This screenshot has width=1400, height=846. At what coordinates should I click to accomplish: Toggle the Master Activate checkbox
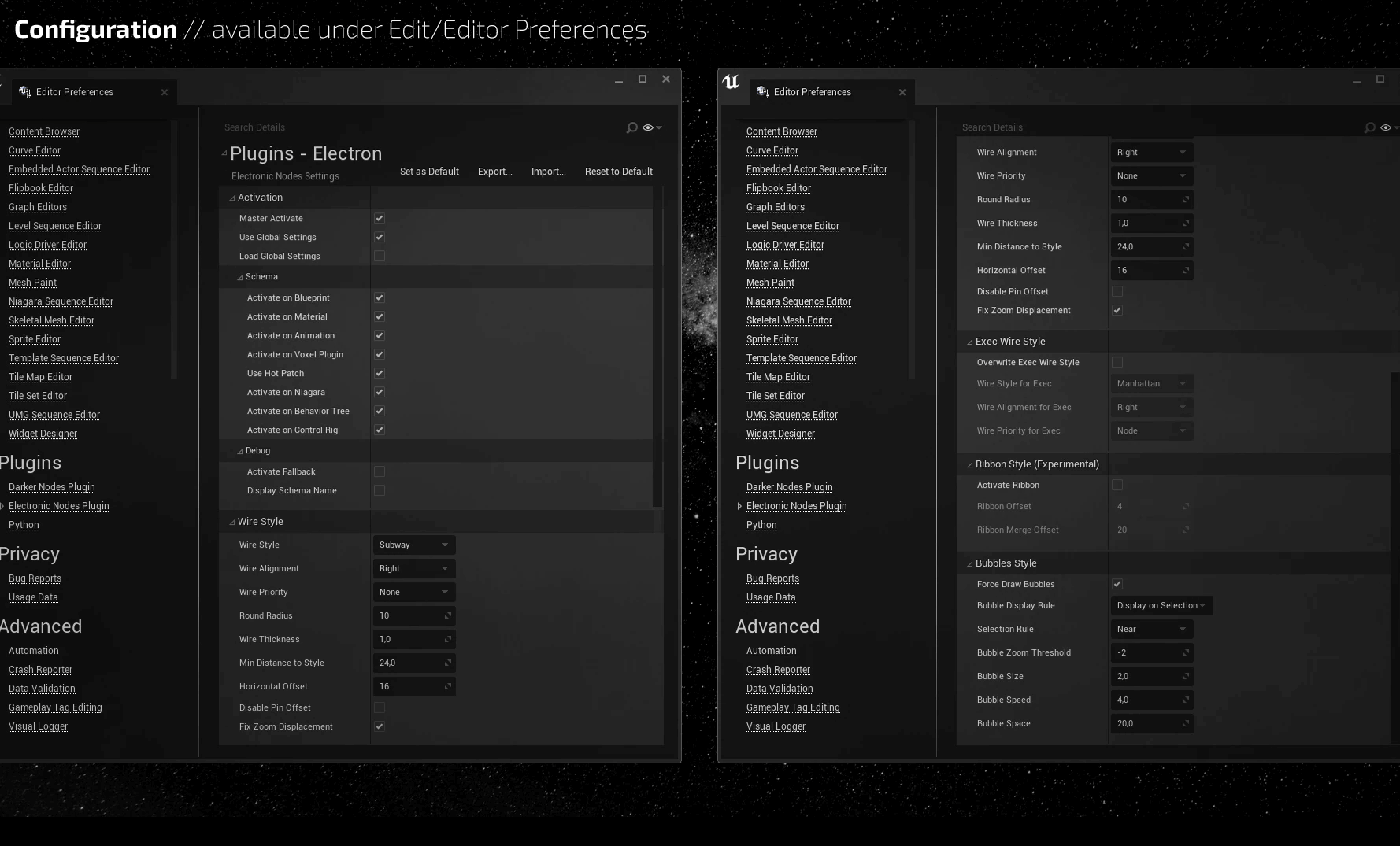pos(380,218)
